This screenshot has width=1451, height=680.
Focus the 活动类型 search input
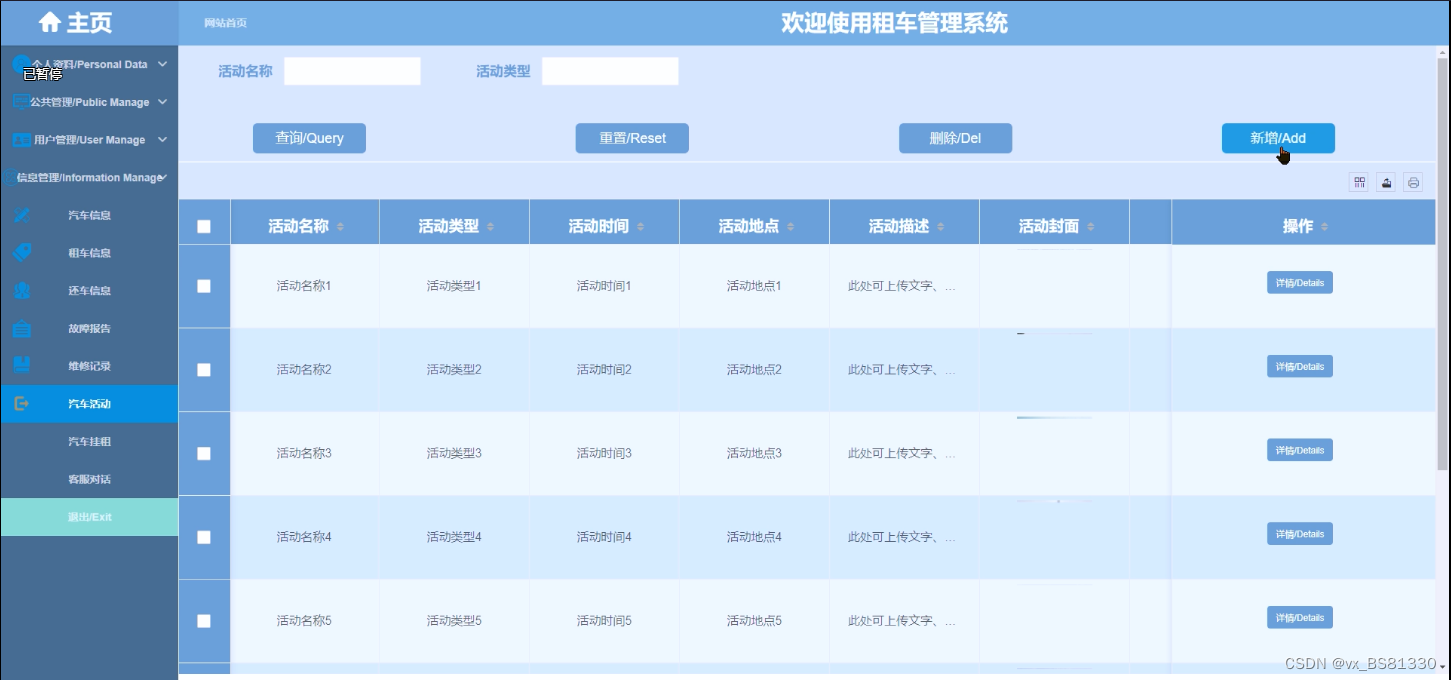point(610,71)
